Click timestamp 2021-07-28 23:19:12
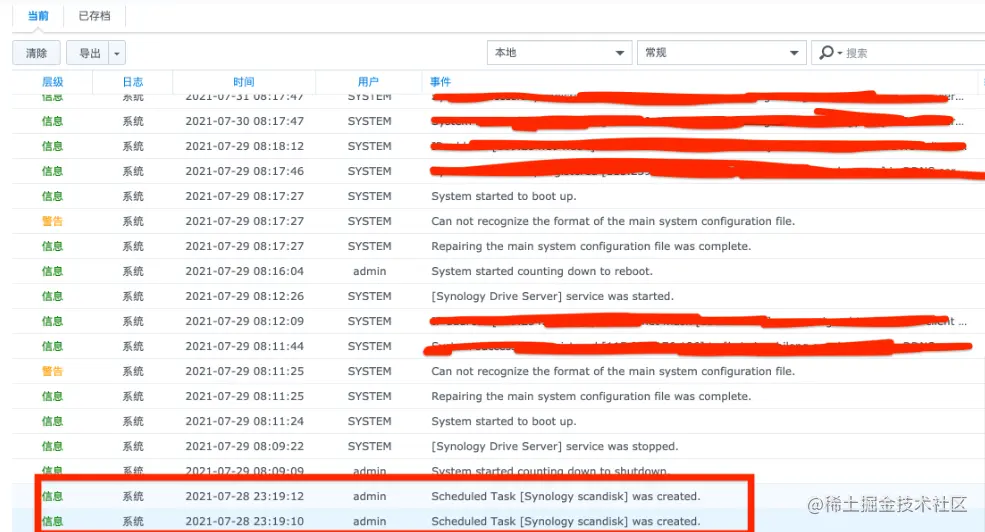This screenshot has width=985, height=532. 244,496
